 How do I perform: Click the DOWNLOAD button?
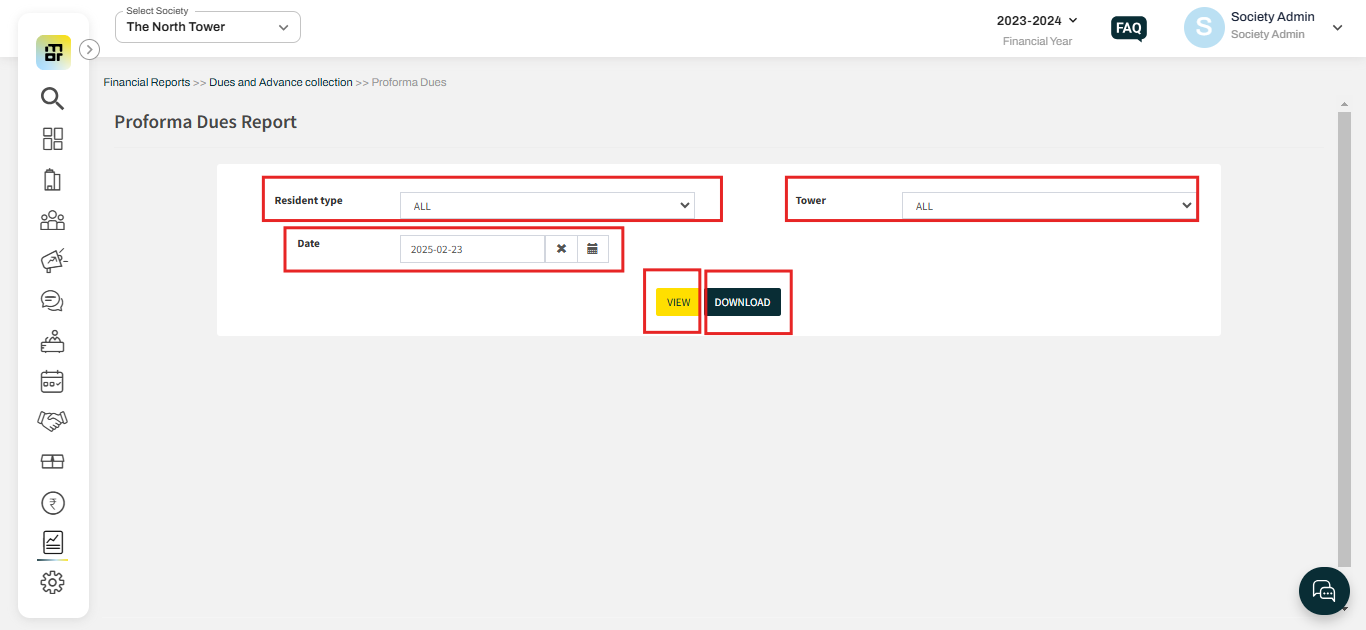tap(743, 302)
